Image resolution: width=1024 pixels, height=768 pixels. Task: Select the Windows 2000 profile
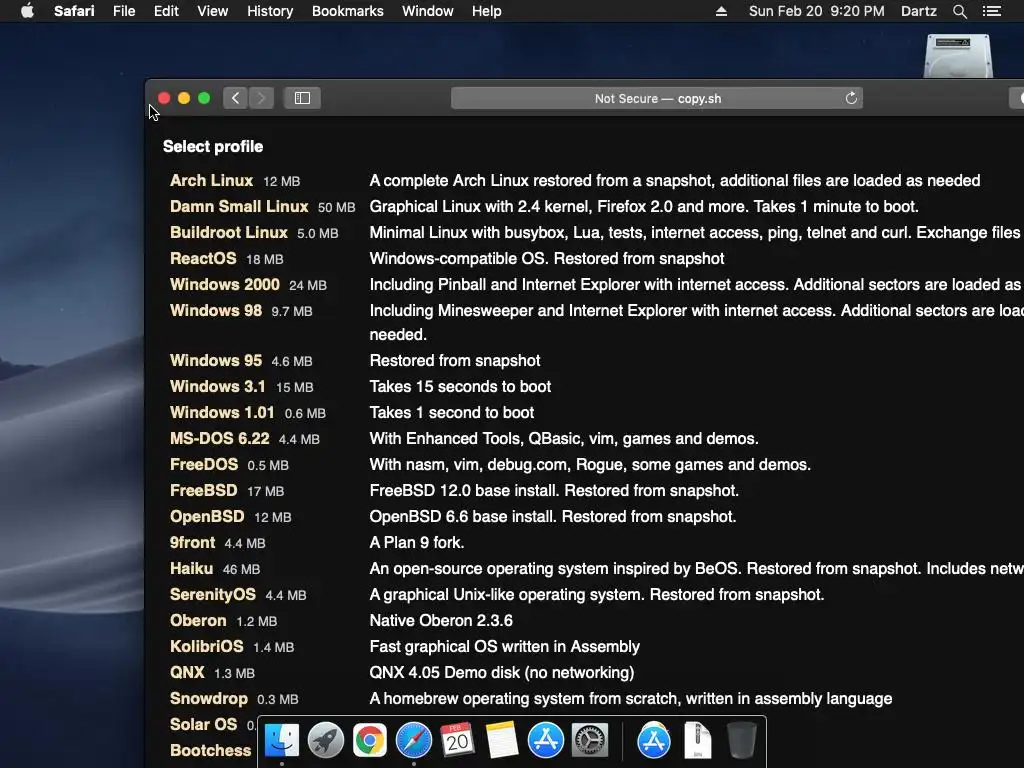(x=225, y=285)
